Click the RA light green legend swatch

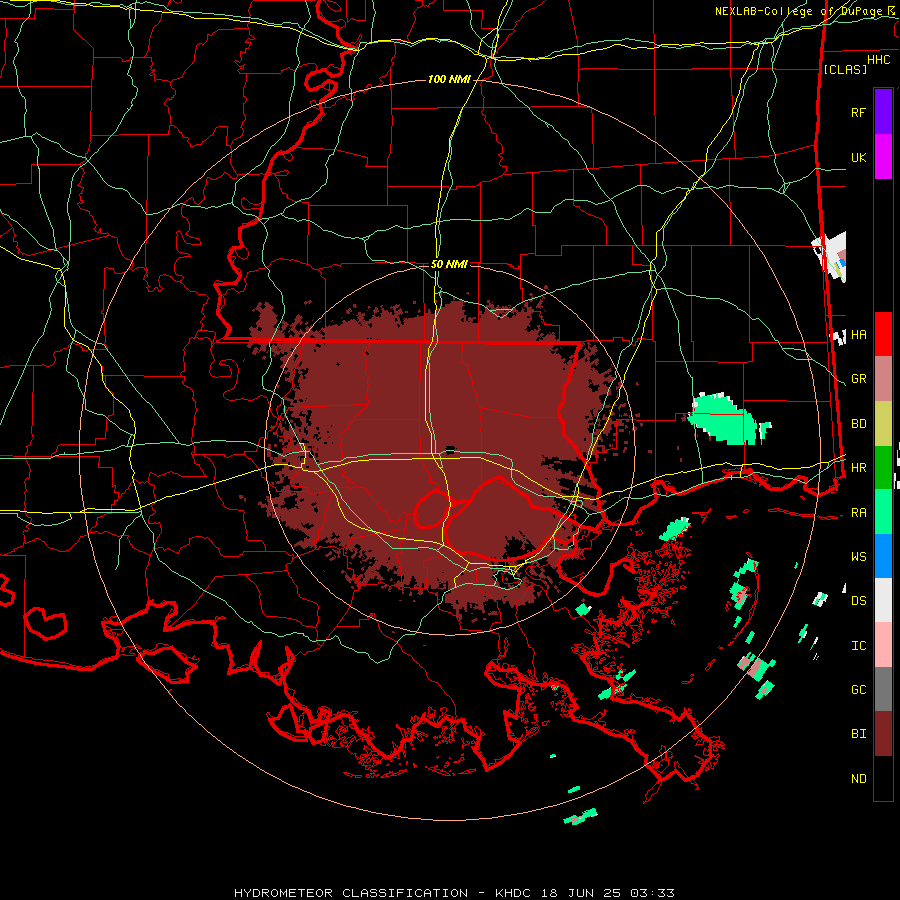(883, 512)
